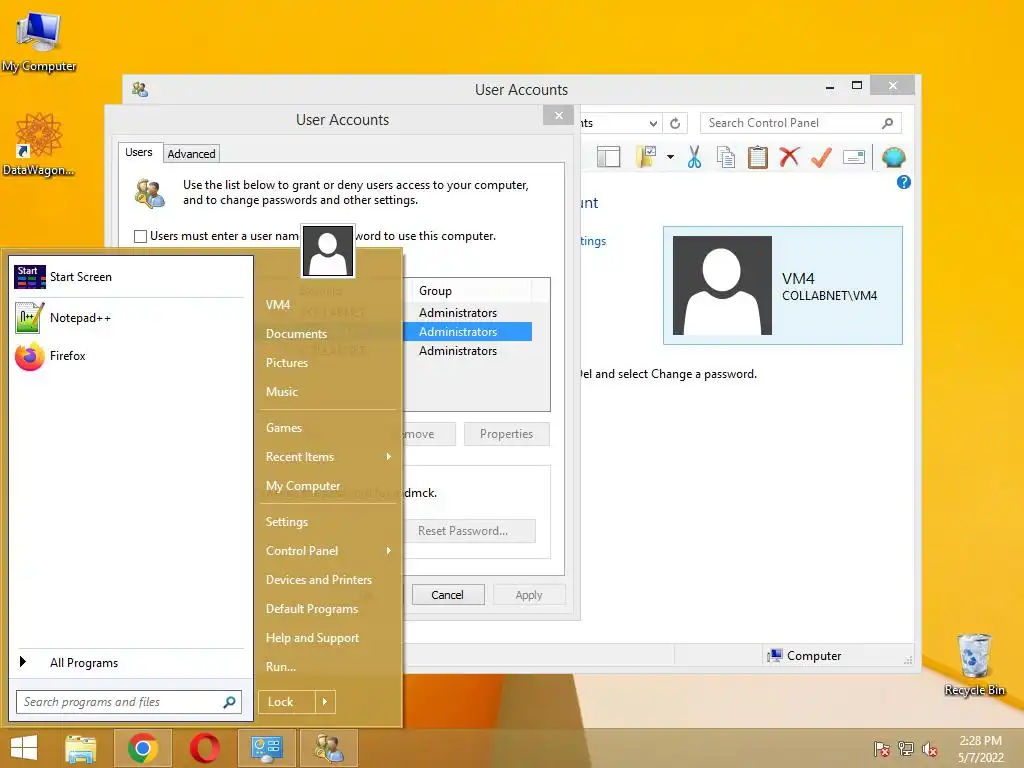Open My Computer from start menu

pyautogui.click(x=303, y=486)
